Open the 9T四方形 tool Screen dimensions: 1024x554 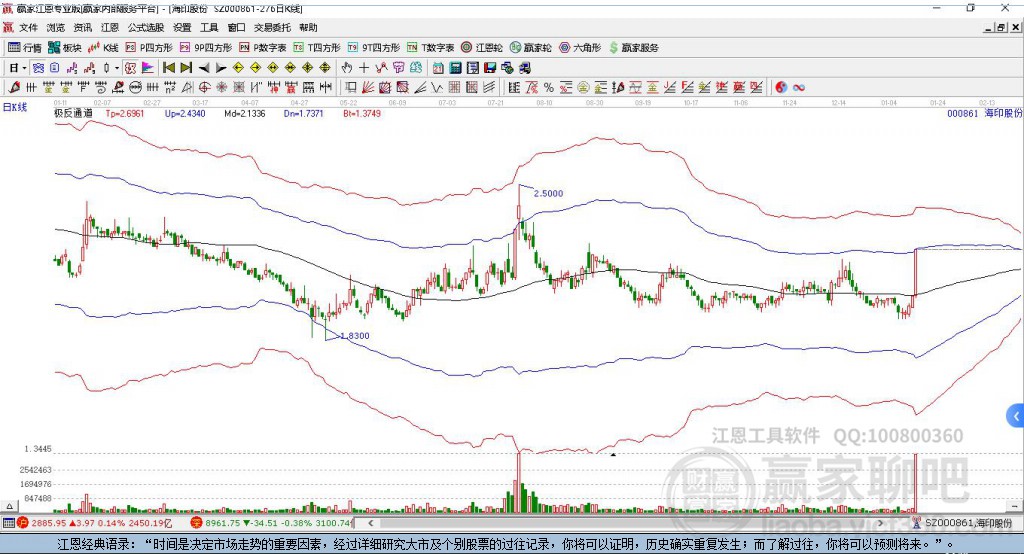click(x=374, y=48)
